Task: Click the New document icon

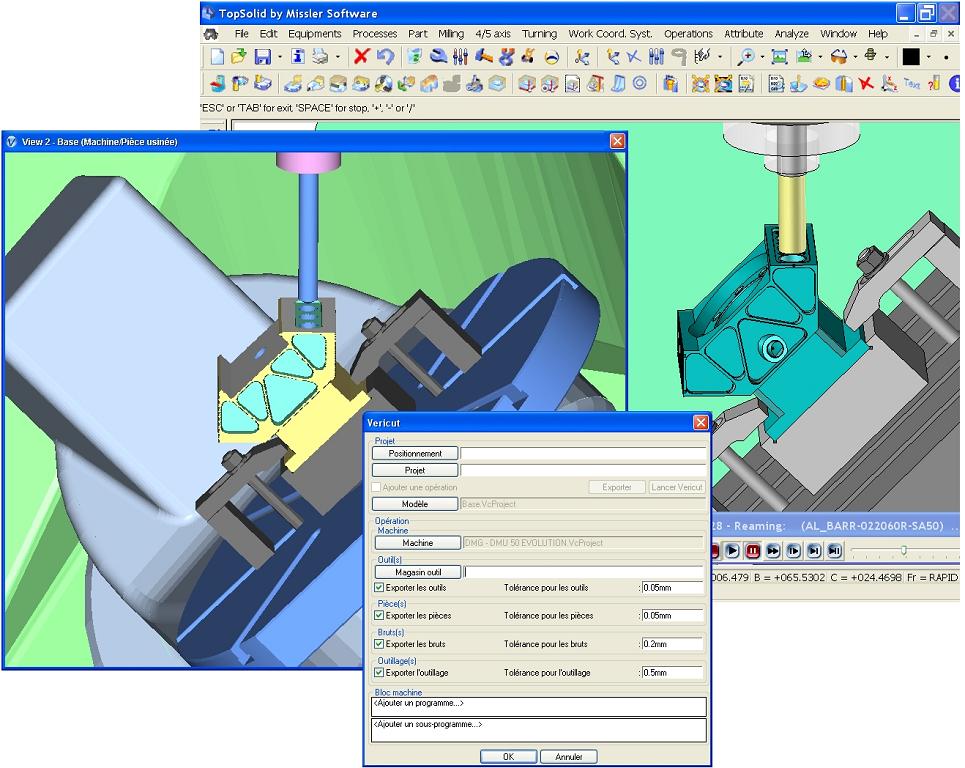Action: click(x=217, y=57)
